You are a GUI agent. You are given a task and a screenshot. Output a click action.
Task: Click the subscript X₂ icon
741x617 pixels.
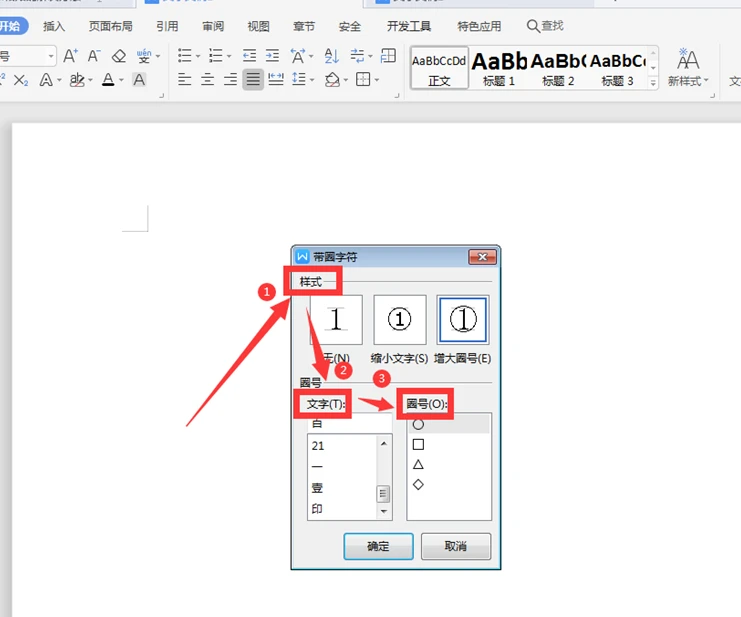tap(21, 80)
